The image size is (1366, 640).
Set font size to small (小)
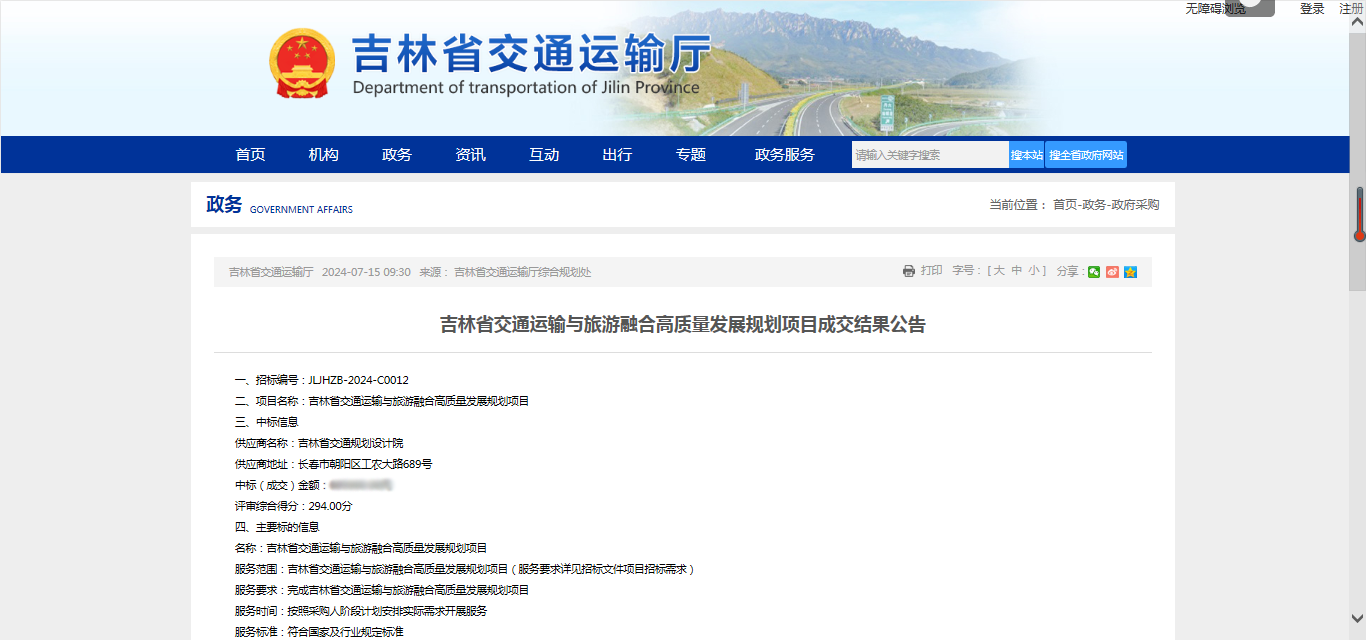(x=1035, y=271)
